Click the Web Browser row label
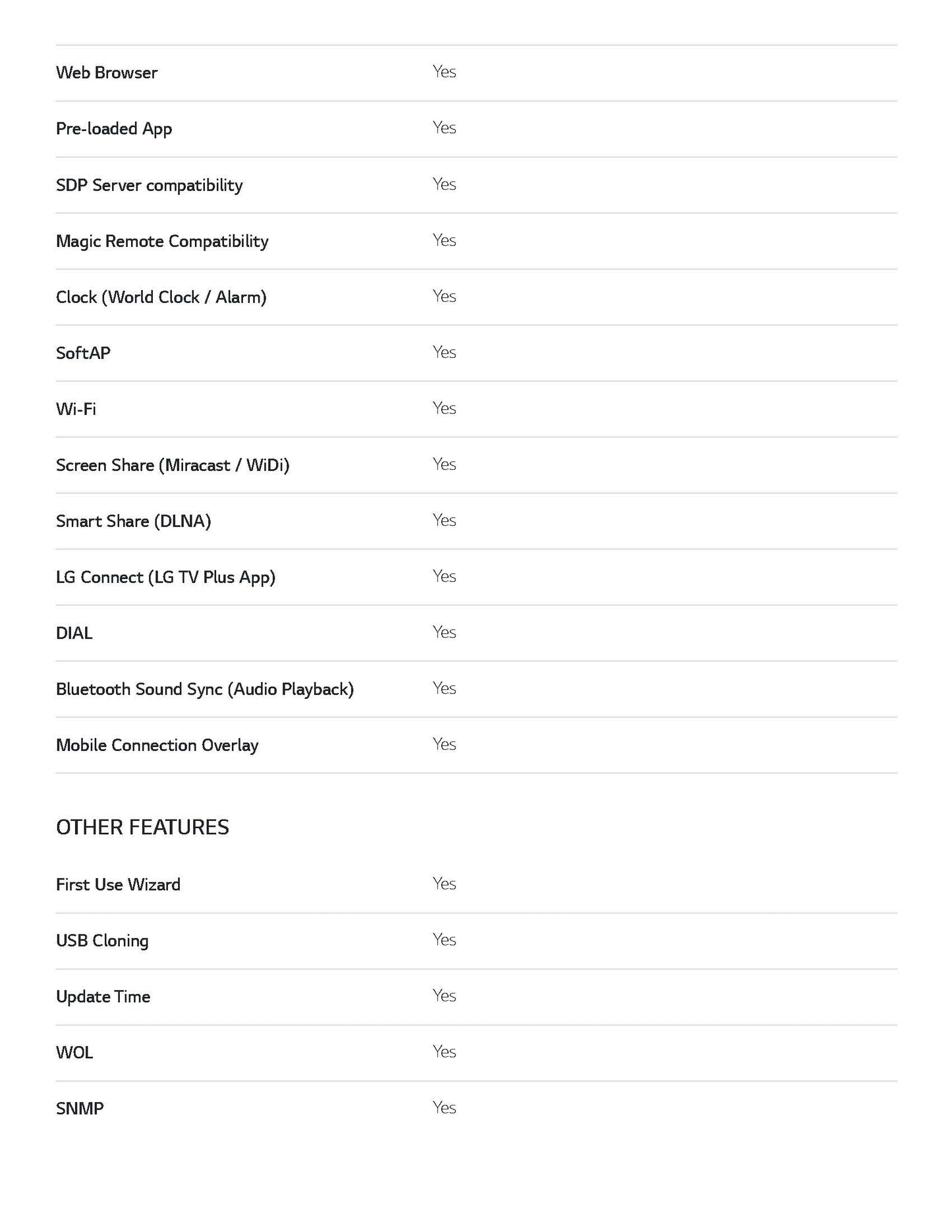 point(107,72)
